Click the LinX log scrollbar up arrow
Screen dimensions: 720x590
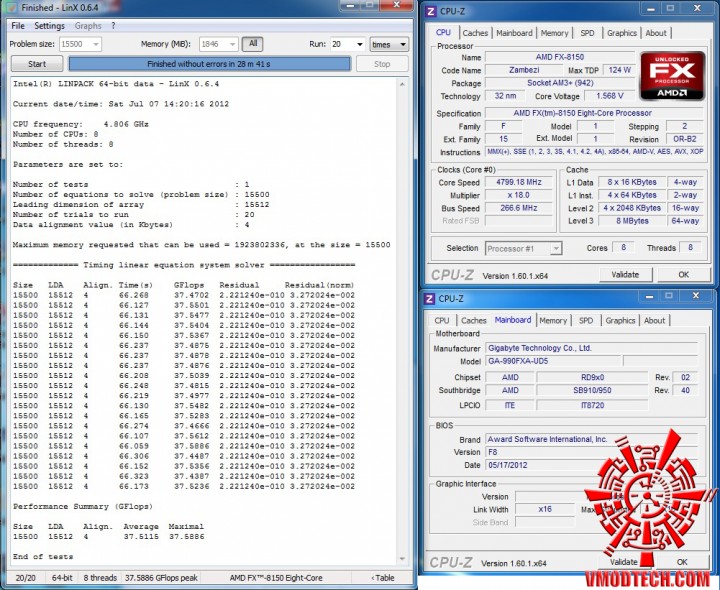coord(402,84)
